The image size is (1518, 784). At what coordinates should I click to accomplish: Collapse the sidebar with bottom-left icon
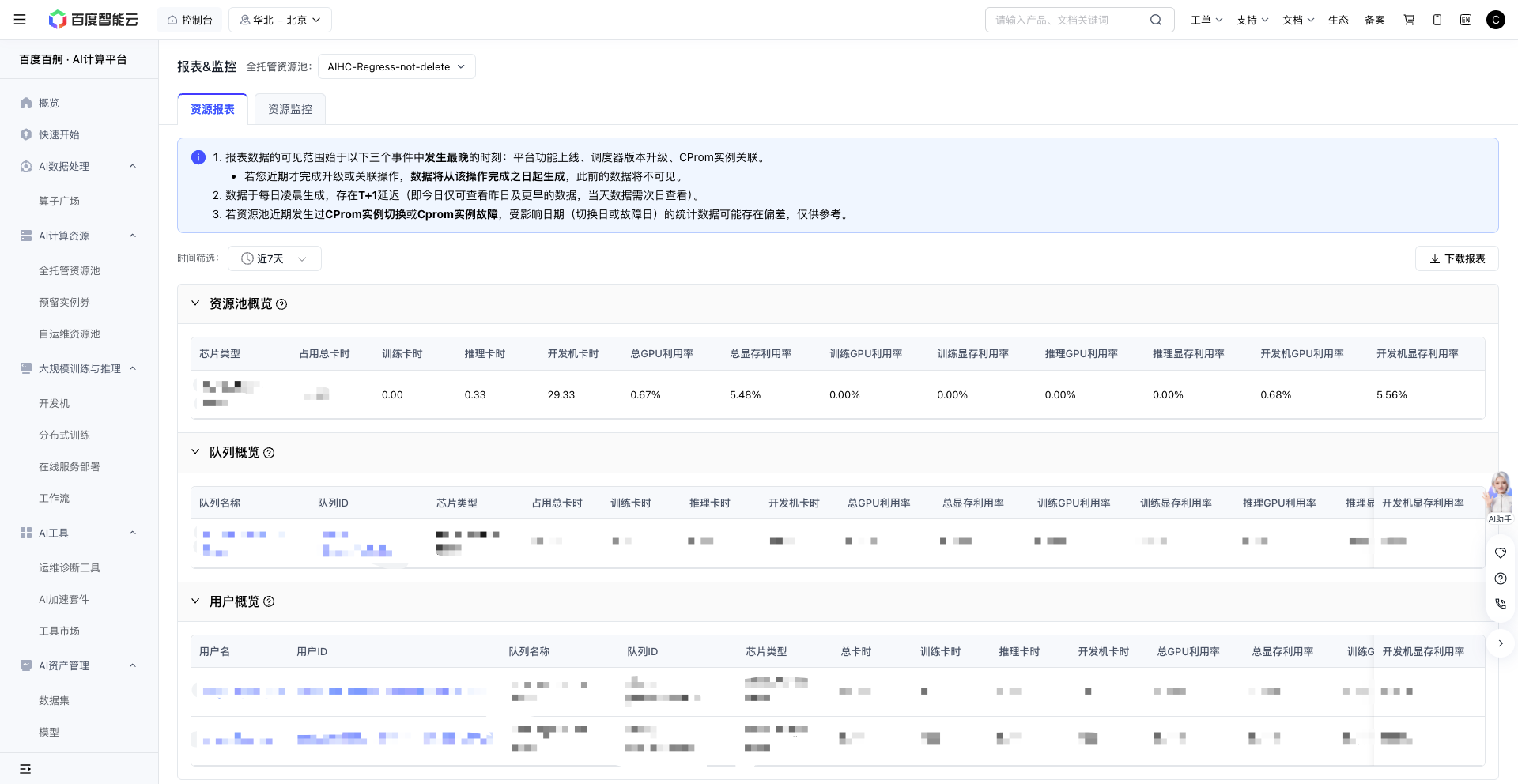pyautogui.click(x=25, y=768)
